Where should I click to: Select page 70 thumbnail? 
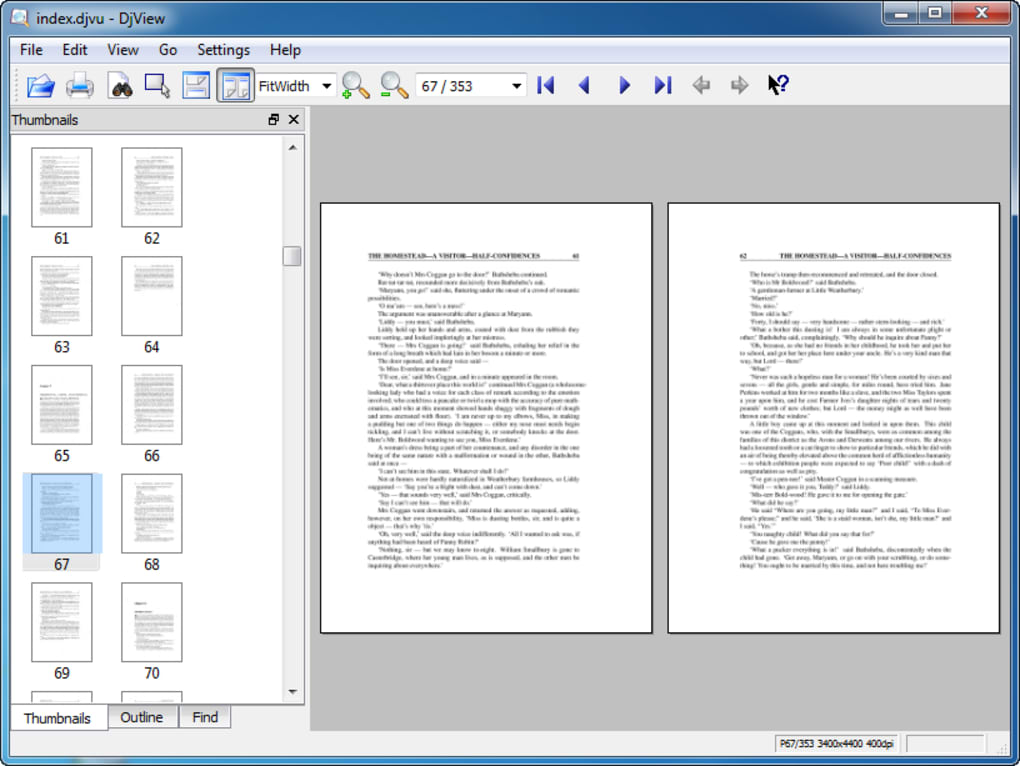coord(152,622)
